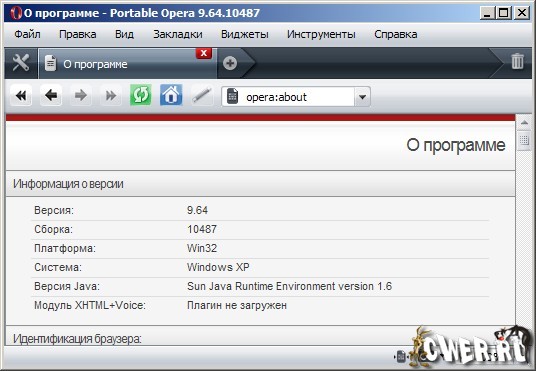The image size is (536, 371).
Task: Expand the address bar dropdown arrow
Action: point(362,97)
